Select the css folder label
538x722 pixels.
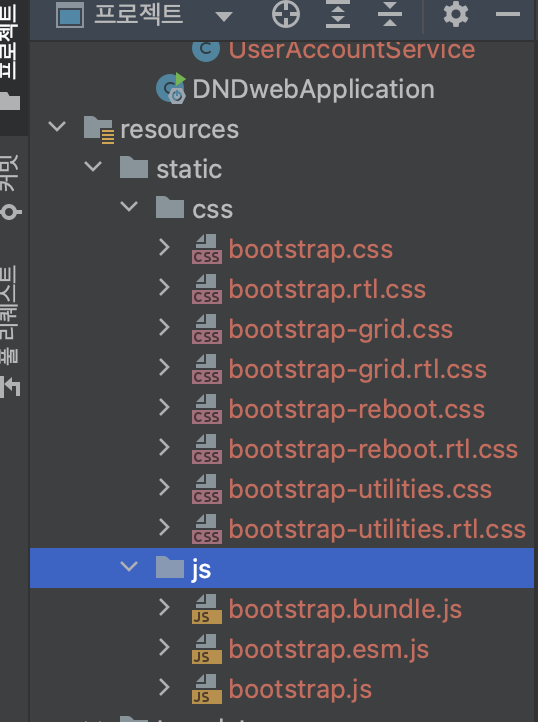pyautogui.click(x=213, y=210)
